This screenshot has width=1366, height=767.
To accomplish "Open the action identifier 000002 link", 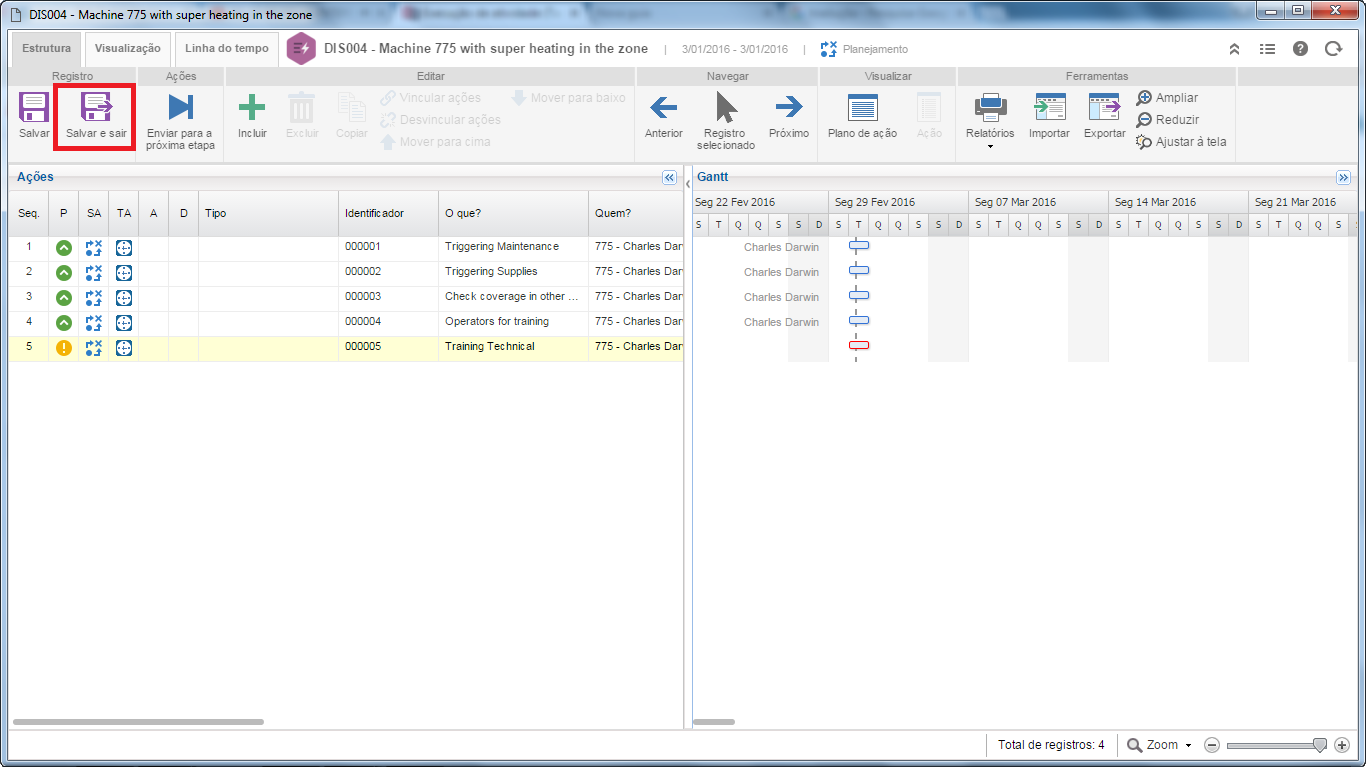I will pos(363,271).
